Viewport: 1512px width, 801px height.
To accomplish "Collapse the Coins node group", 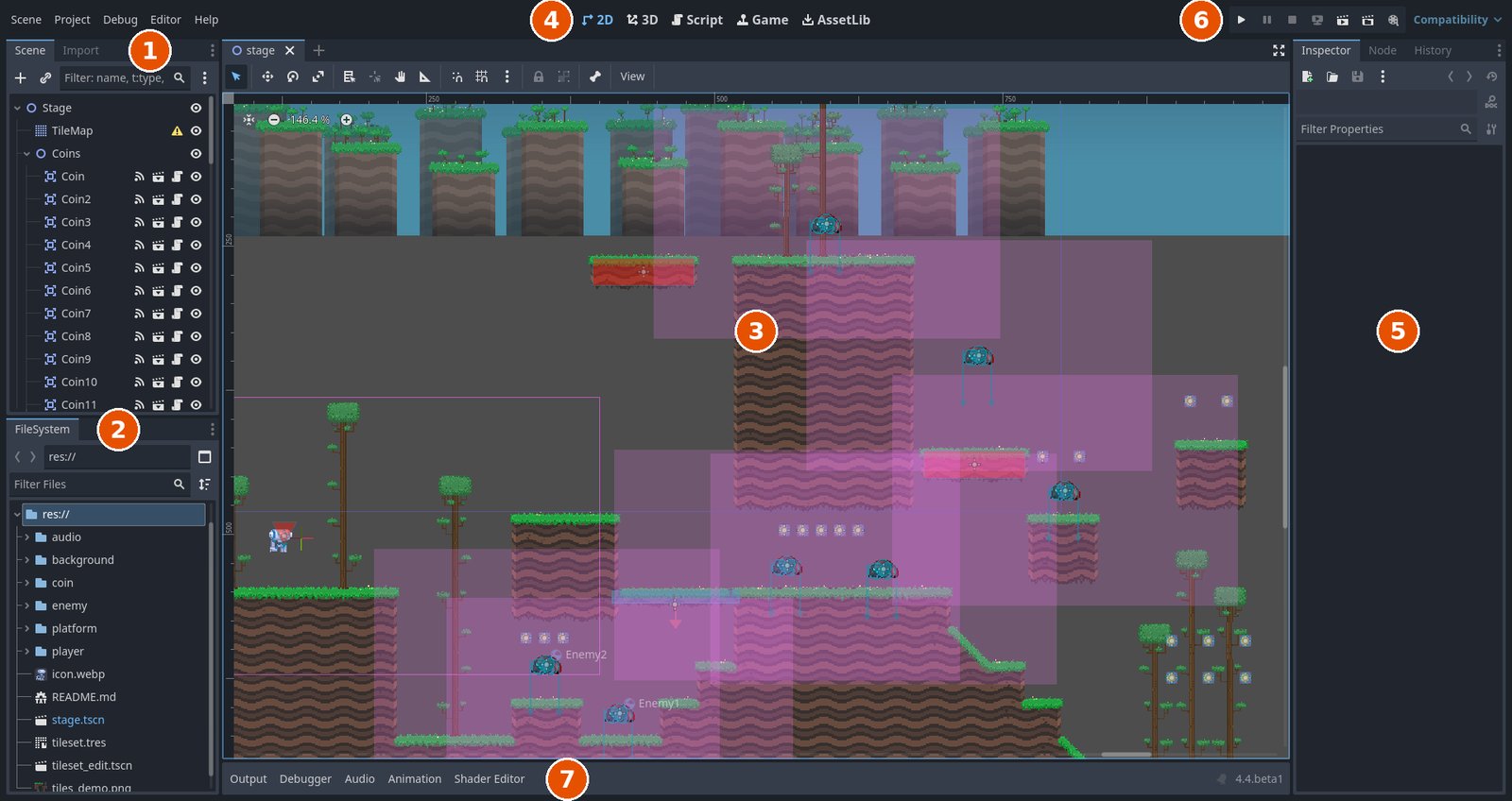I will coord(26,154).
